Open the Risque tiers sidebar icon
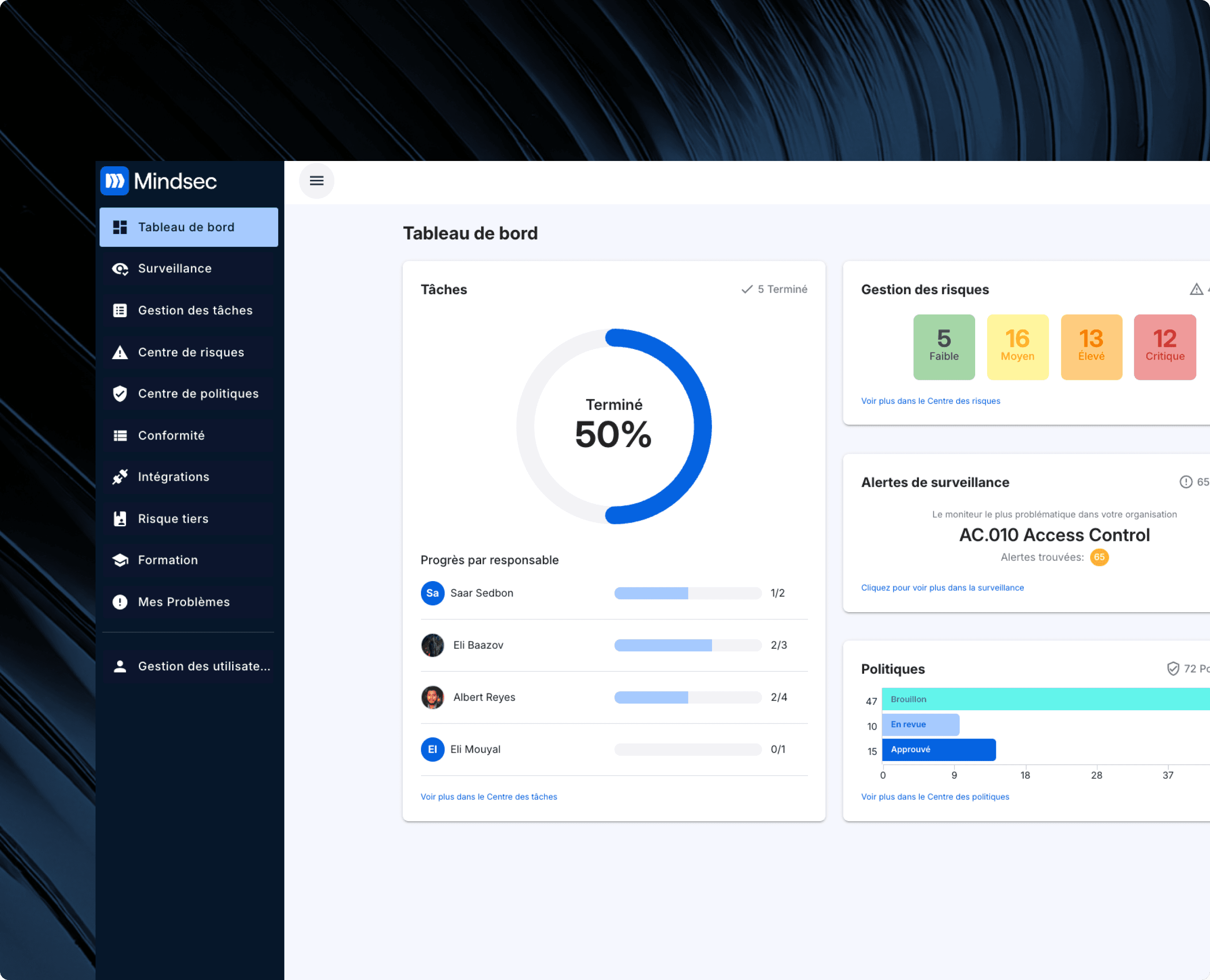Image resolution: width=1210 pixels, height=980 pixels. (x=120, y=519)
